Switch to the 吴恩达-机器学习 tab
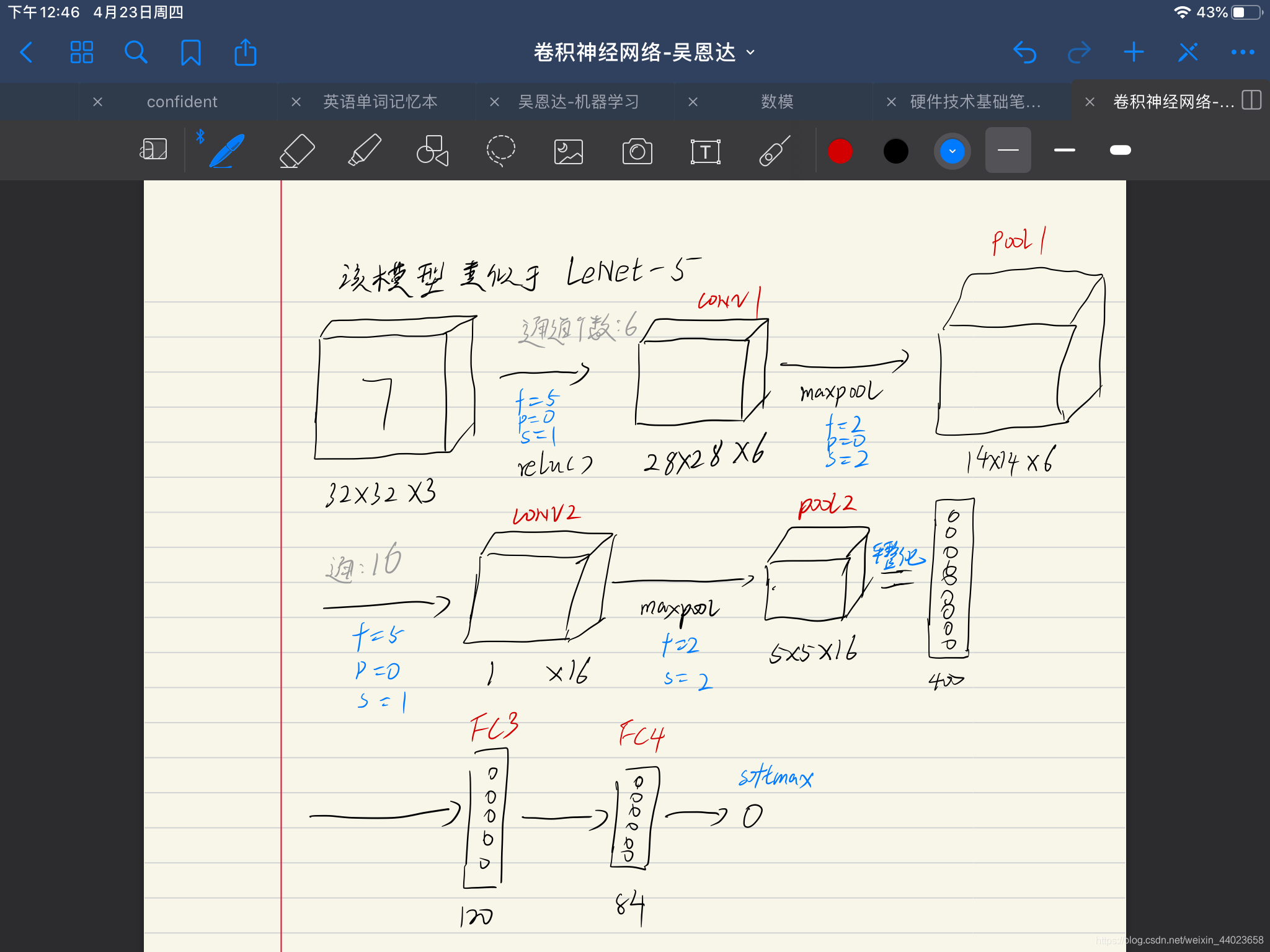 click(x=579, y=101)
